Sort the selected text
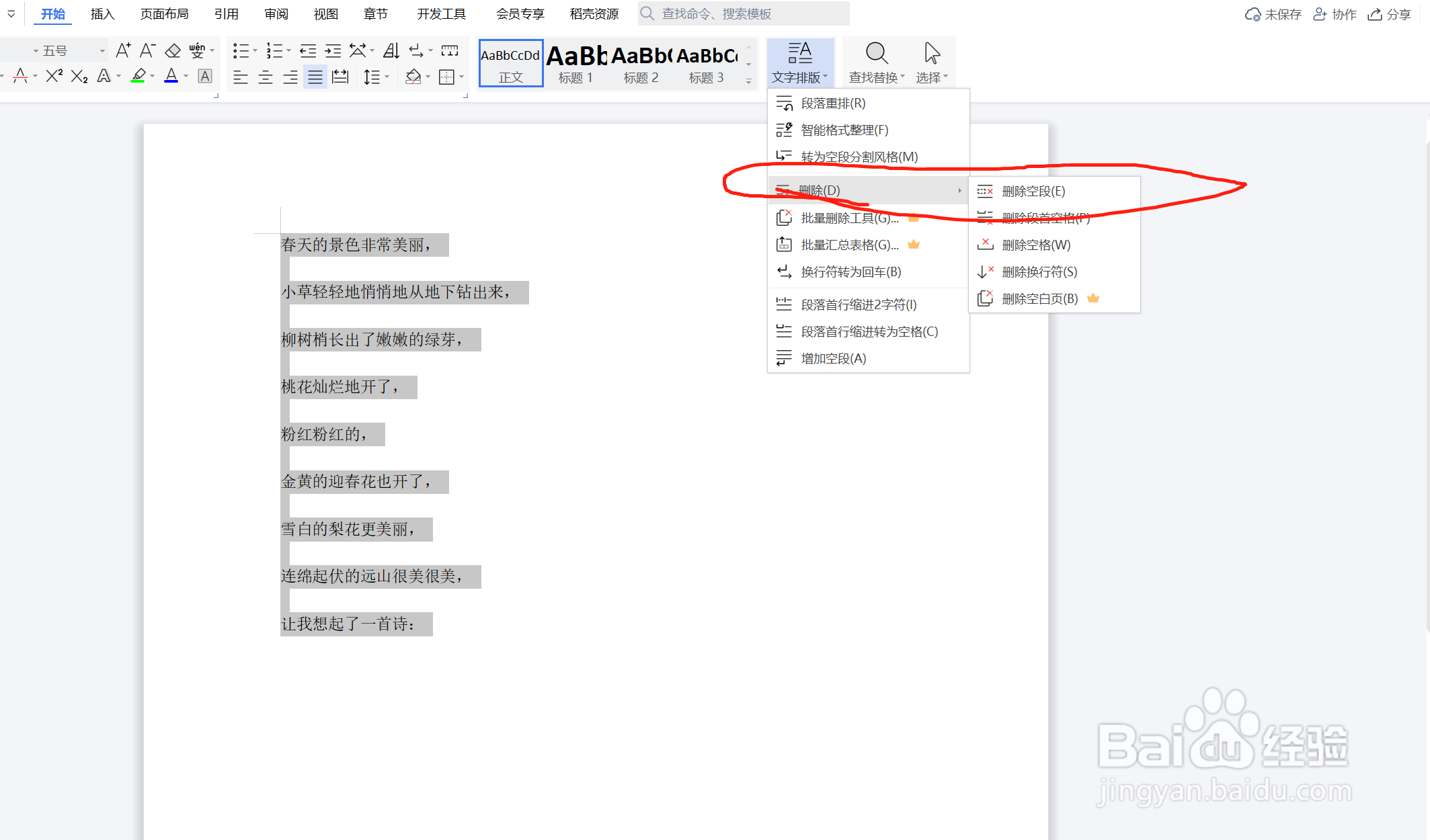The height and width of the screenshot is (840, 1430). click(x=391, y=50)
